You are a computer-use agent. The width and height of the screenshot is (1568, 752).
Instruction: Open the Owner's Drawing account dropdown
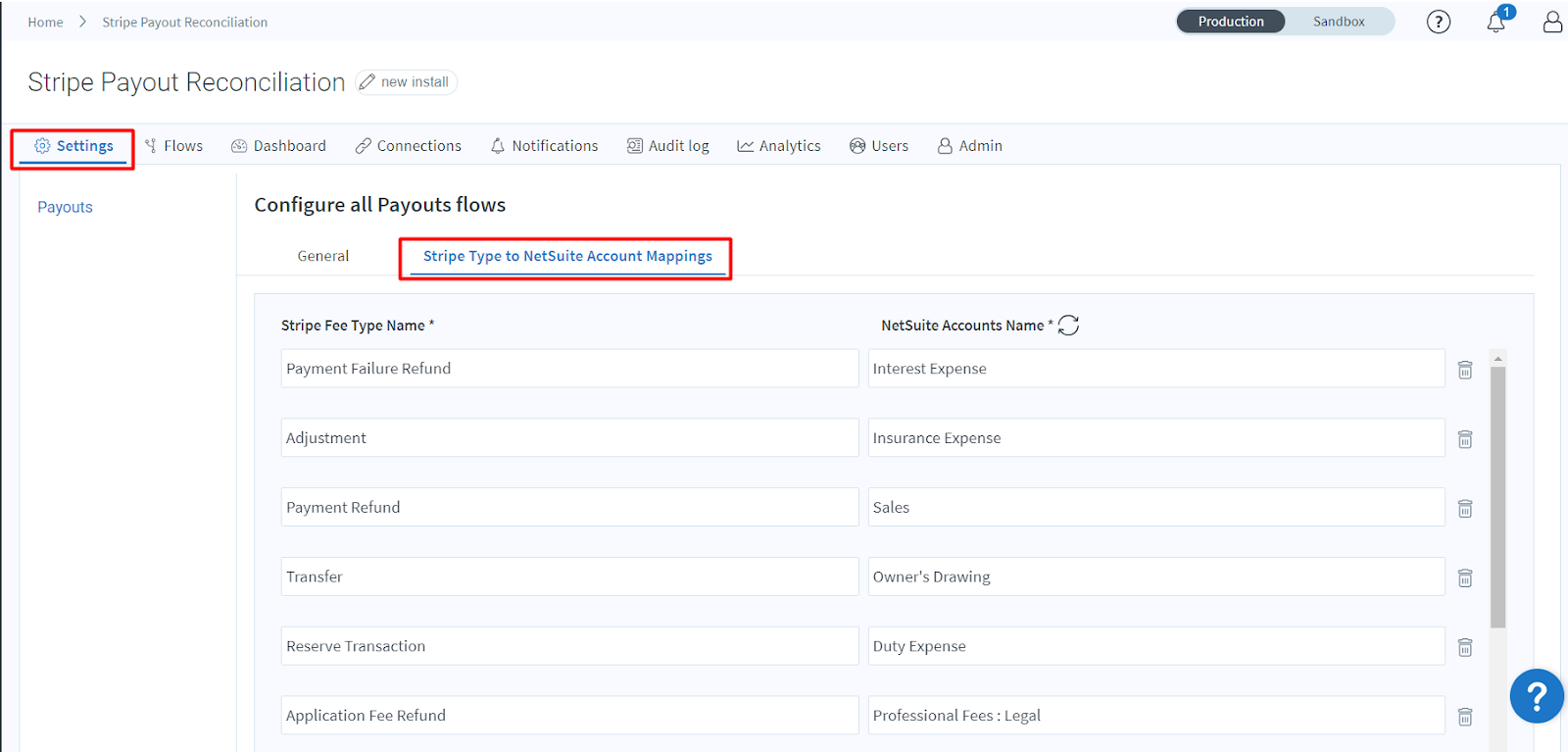click(1156, 577)
